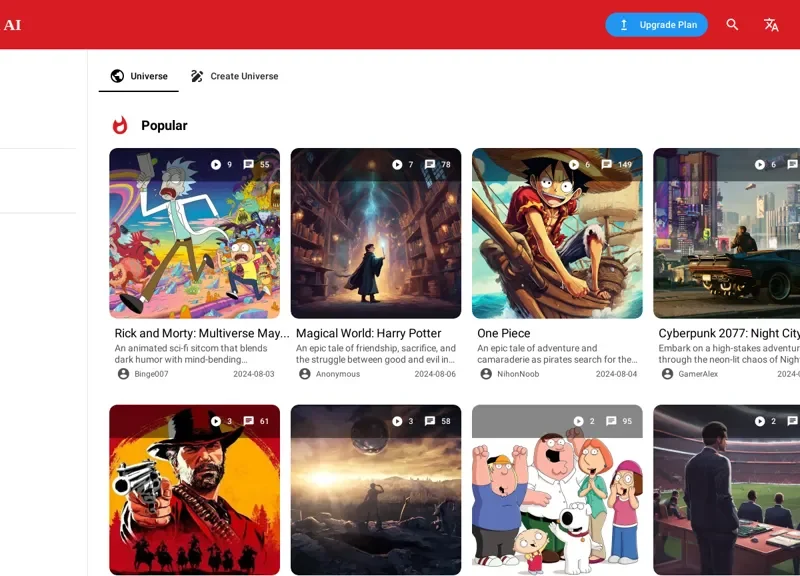Screen dimensions: 800x576
Task: Switch to the Universe tab
Action: 139,76
